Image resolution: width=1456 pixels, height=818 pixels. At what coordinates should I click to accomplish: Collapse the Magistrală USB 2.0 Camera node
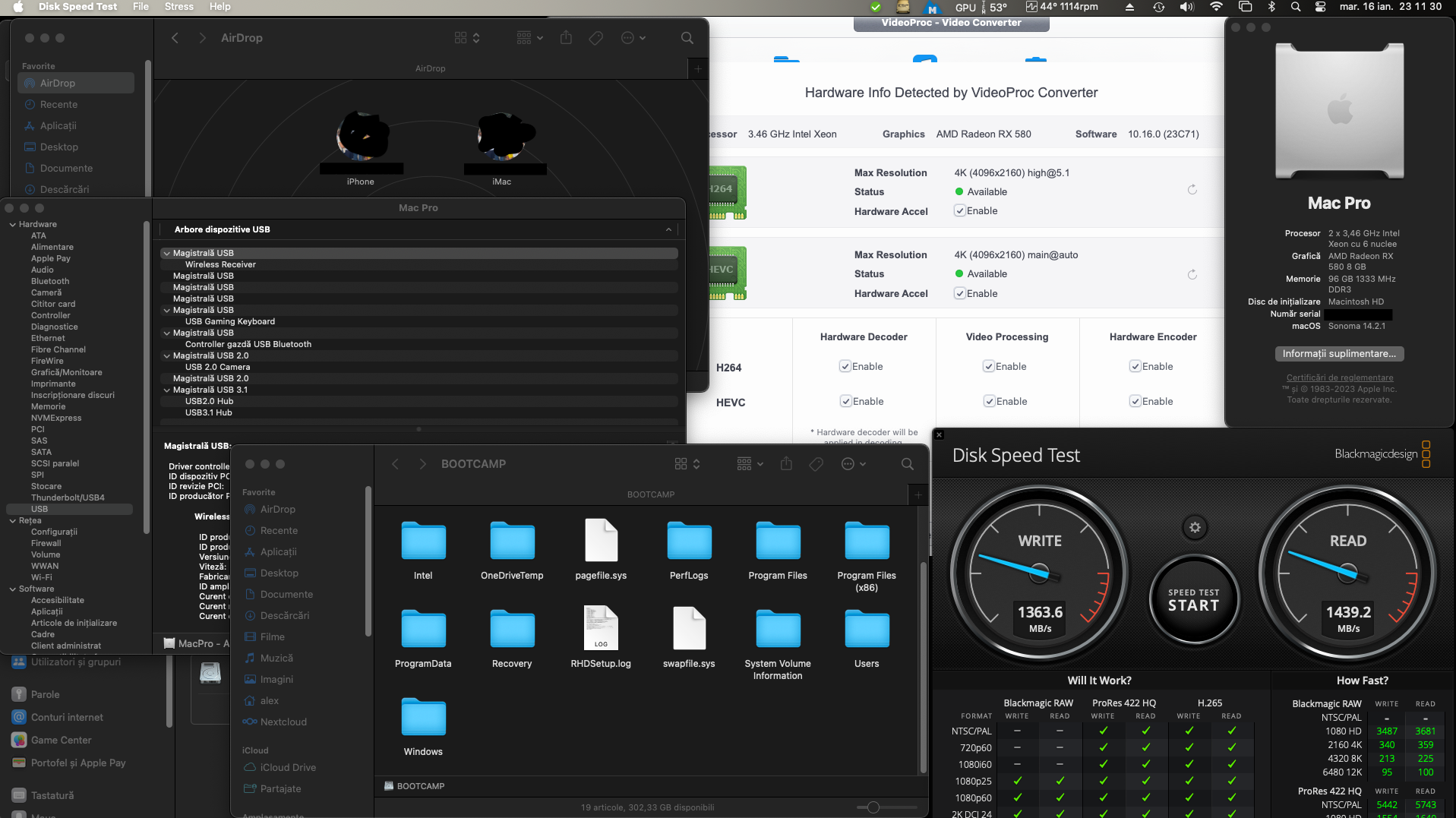166,356
